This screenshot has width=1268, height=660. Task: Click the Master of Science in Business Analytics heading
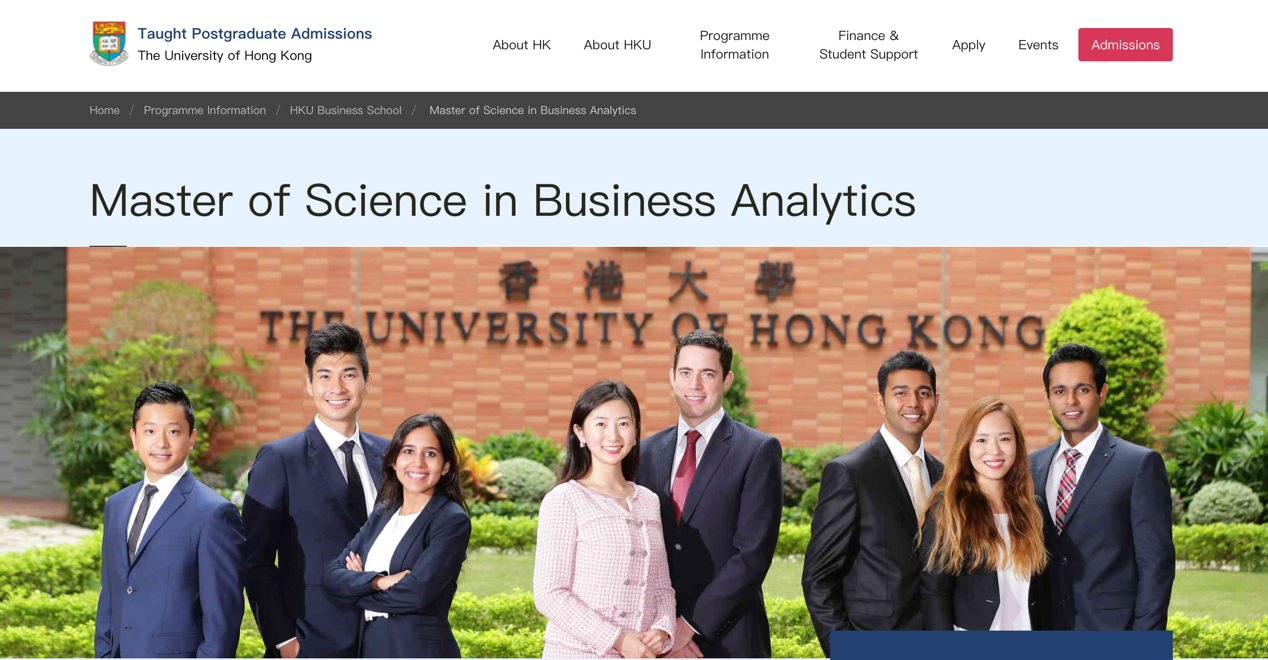(x=502, y=200)
